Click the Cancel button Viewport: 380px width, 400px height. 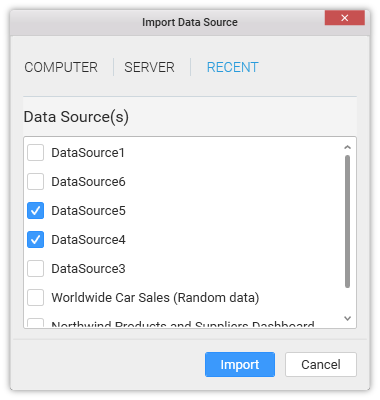click(321, 365)
